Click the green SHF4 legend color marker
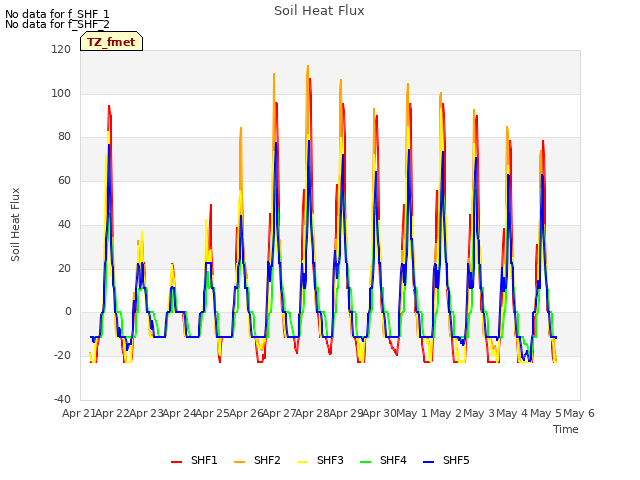Image resolution: width=640 pixels, height=480 pixels. (x=366, y=462)
